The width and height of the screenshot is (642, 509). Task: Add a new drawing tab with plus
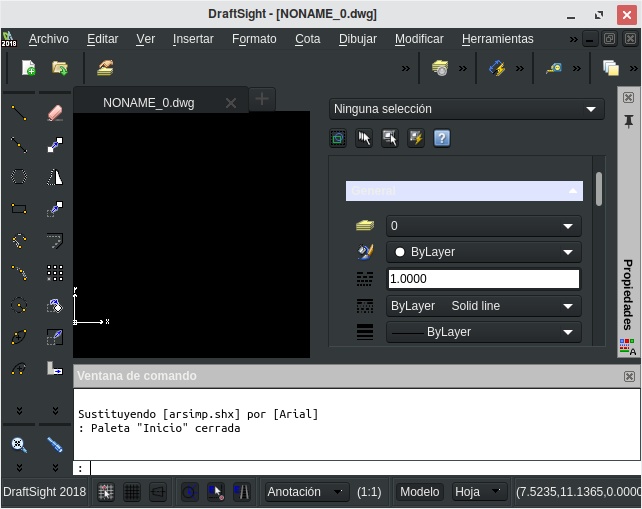tap(262, 99)
